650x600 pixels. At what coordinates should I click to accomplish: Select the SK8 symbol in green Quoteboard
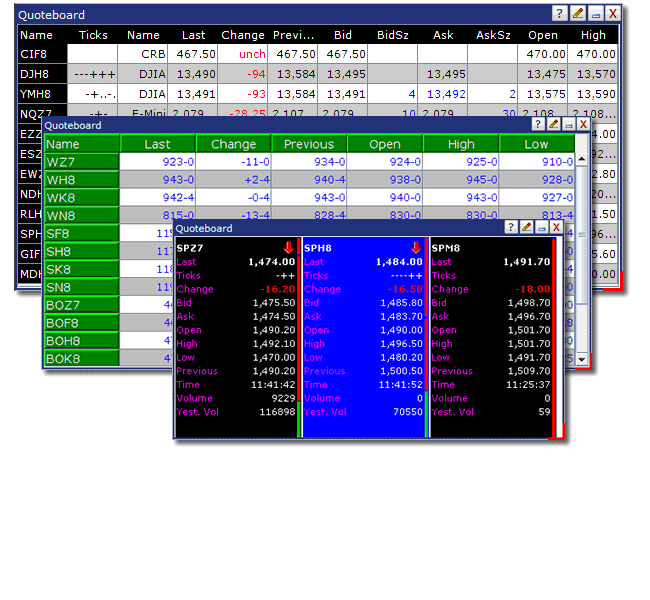(82, 269)
